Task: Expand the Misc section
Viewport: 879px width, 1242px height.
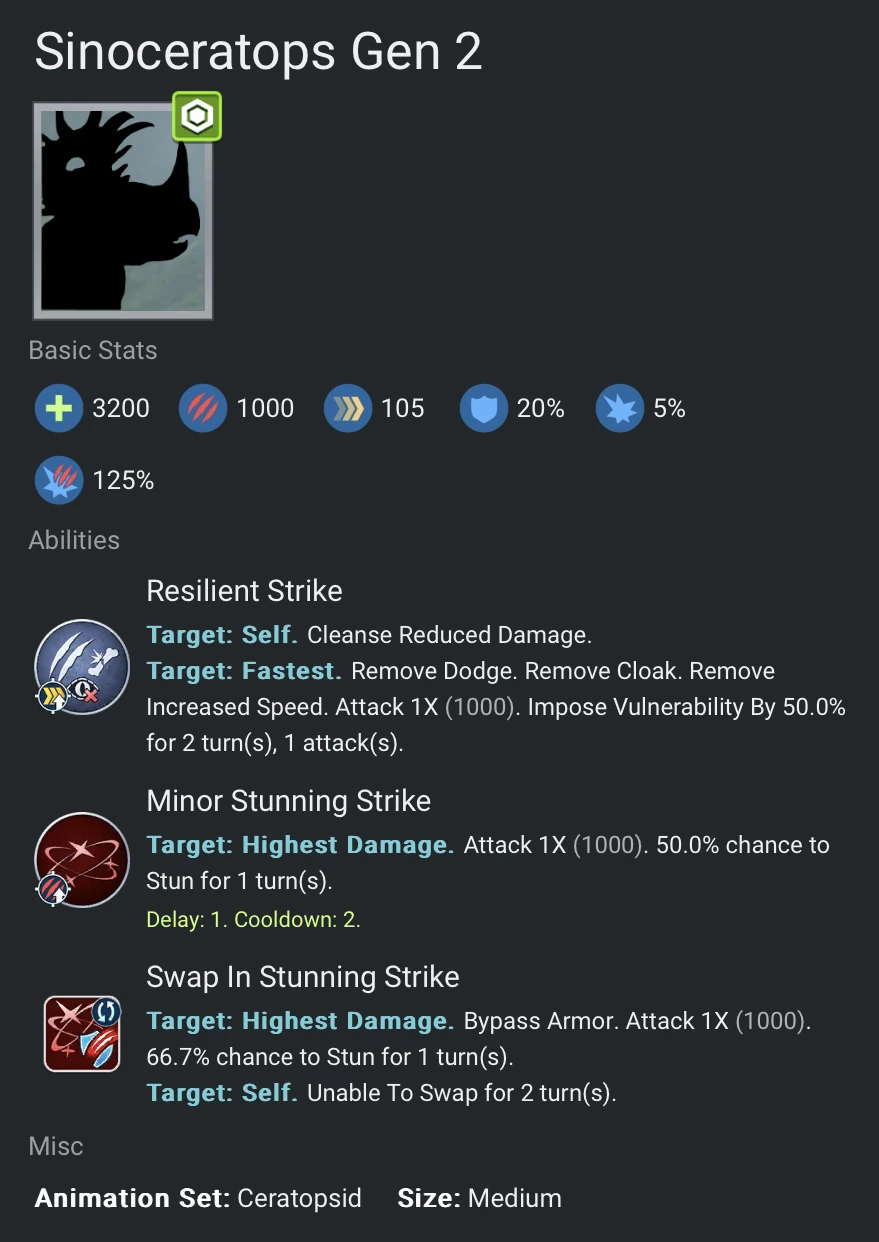Action: click(55, 1146)
